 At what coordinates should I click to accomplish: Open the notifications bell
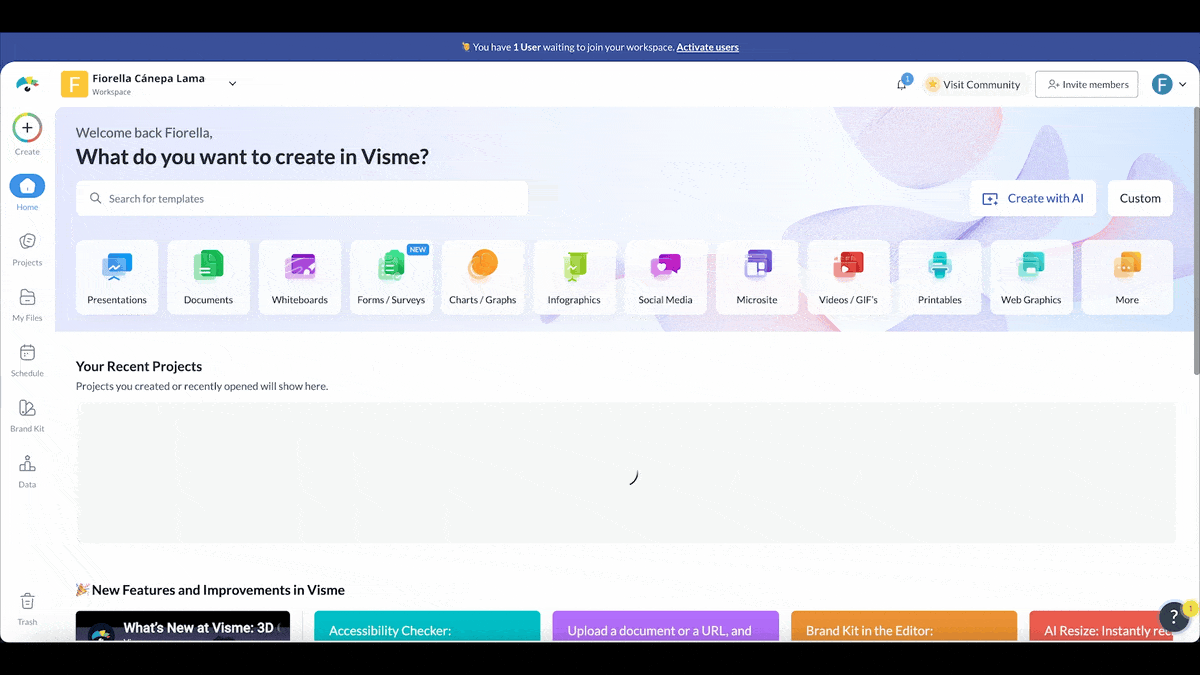pos(902,84)
